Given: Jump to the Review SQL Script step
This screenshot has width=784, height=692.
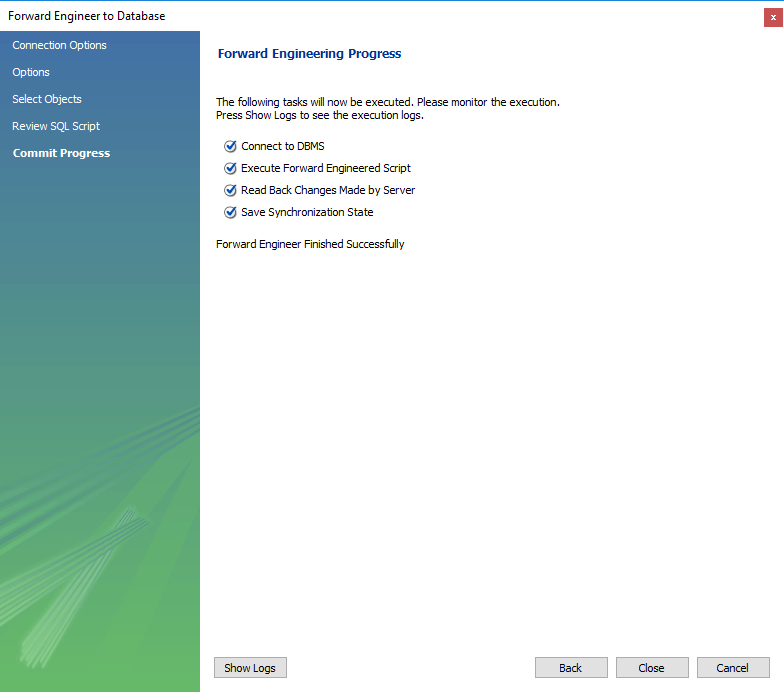Looking at the screenshot, I should click(x=56, y=126).
